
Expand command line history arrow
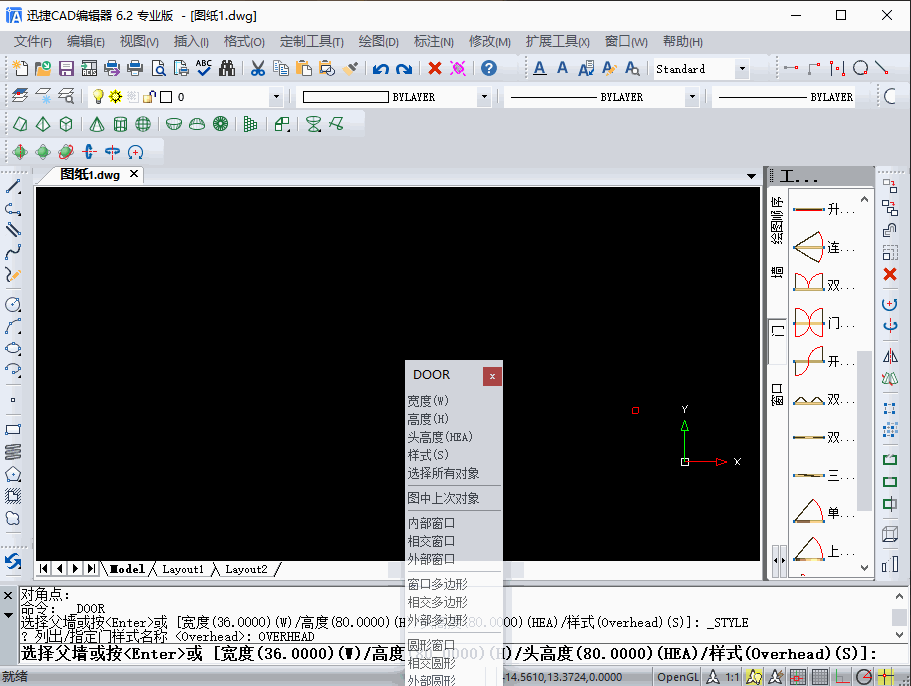8,615
